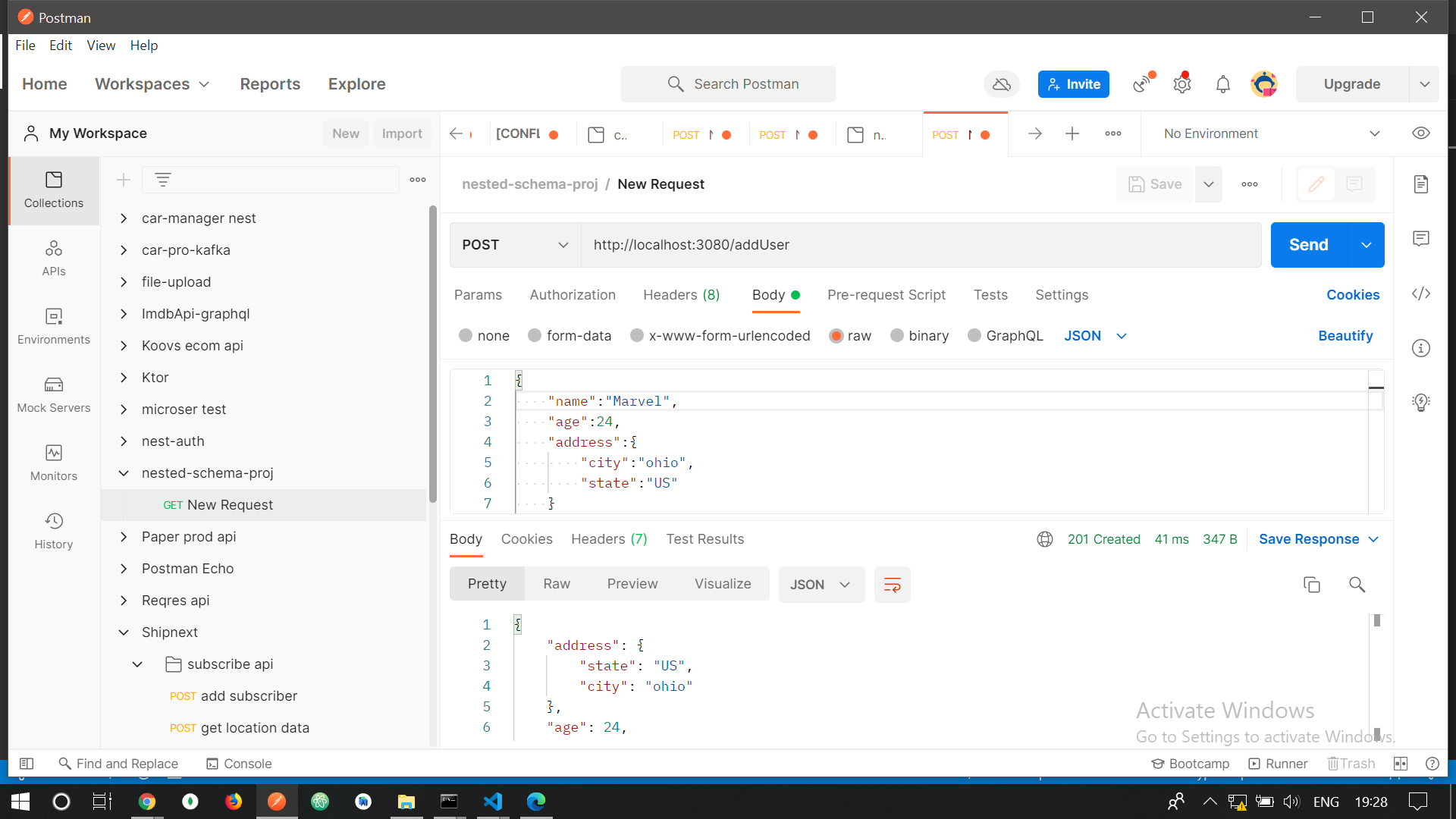Open the raw body JSON format dropdown
Image resolution: width=1456 pixels, height=819 pixels.
tap(1096, 336)
